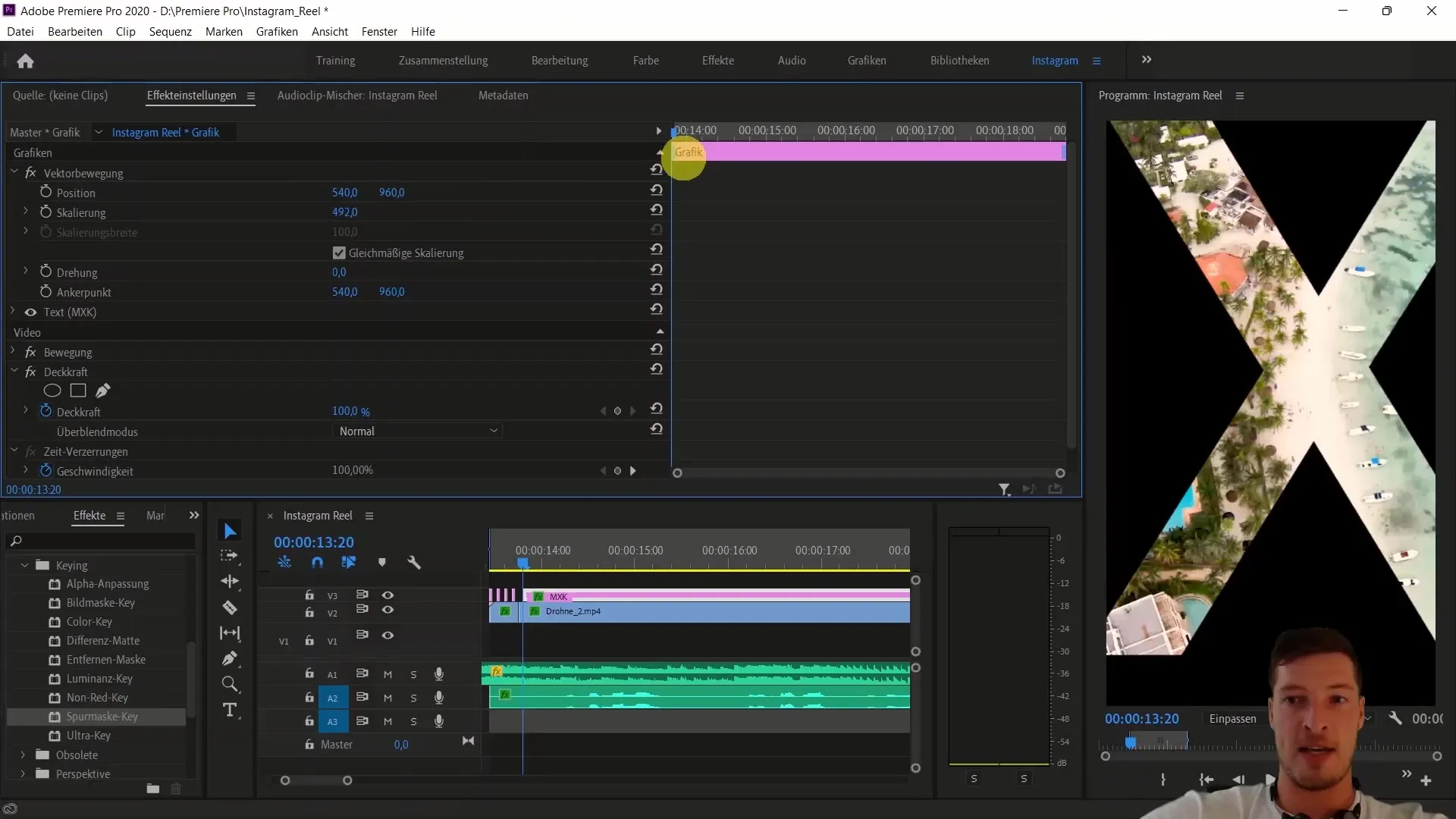
Task: Select the MXK clip on V3
Action: pyautogui.click(x=717, y=596)
